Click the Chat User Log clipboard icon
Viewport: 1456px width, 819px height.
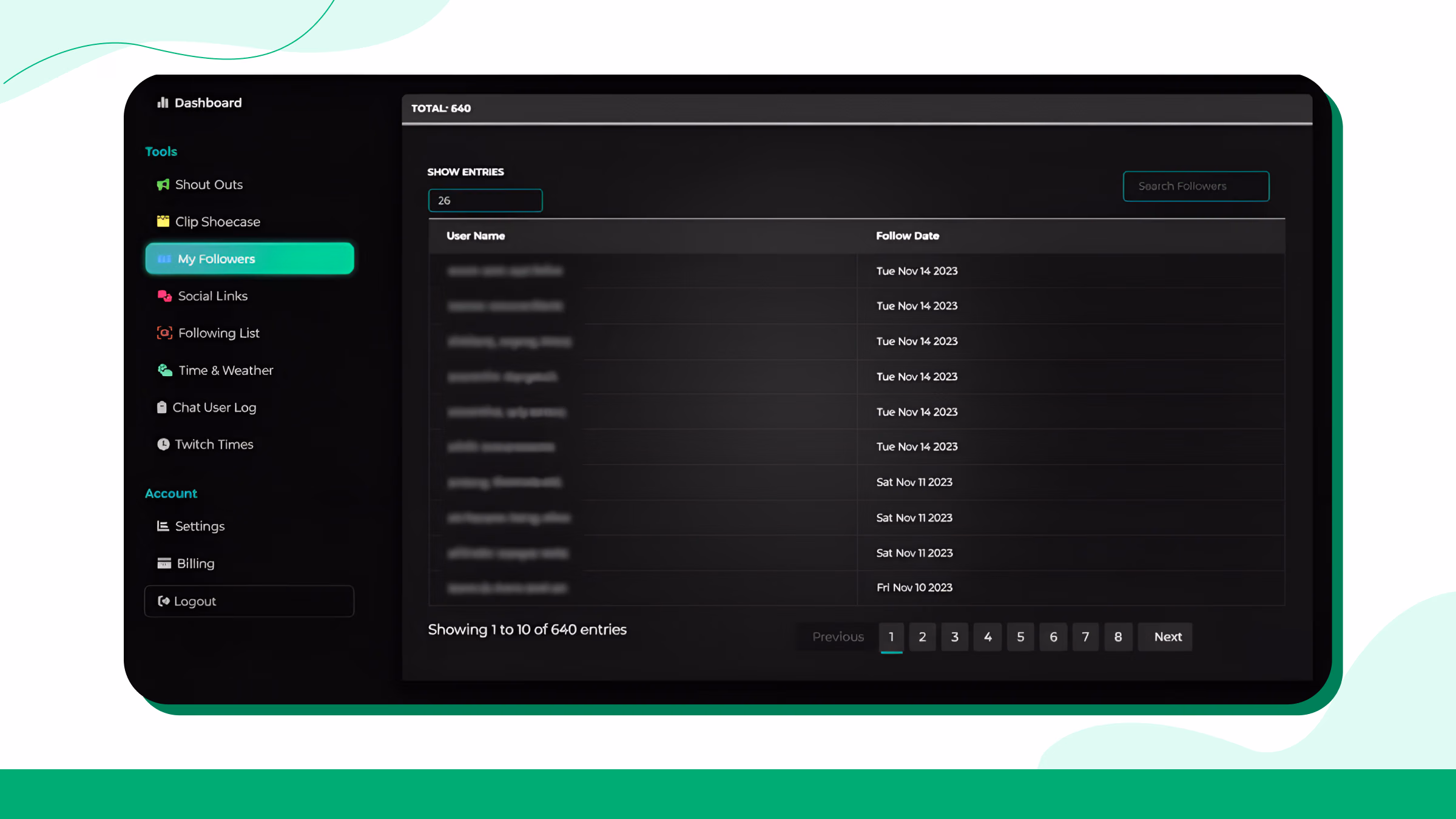coord(161,408)
